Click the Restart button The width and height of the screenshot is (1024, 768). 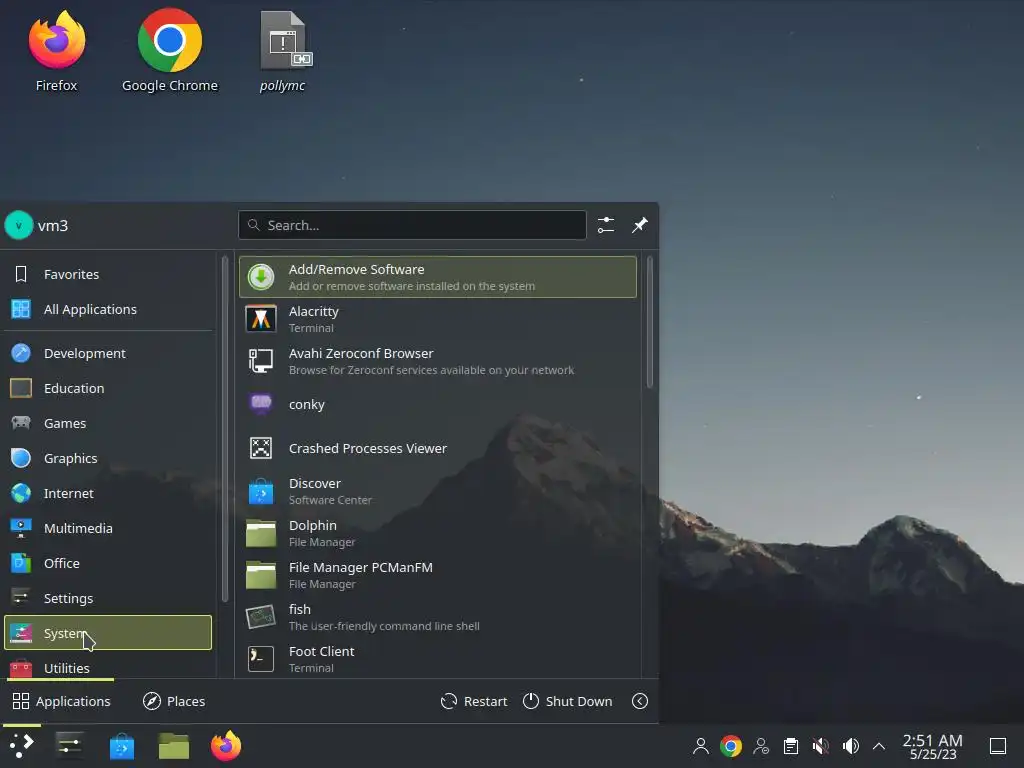pyautogui.click(x=474, y=701)
